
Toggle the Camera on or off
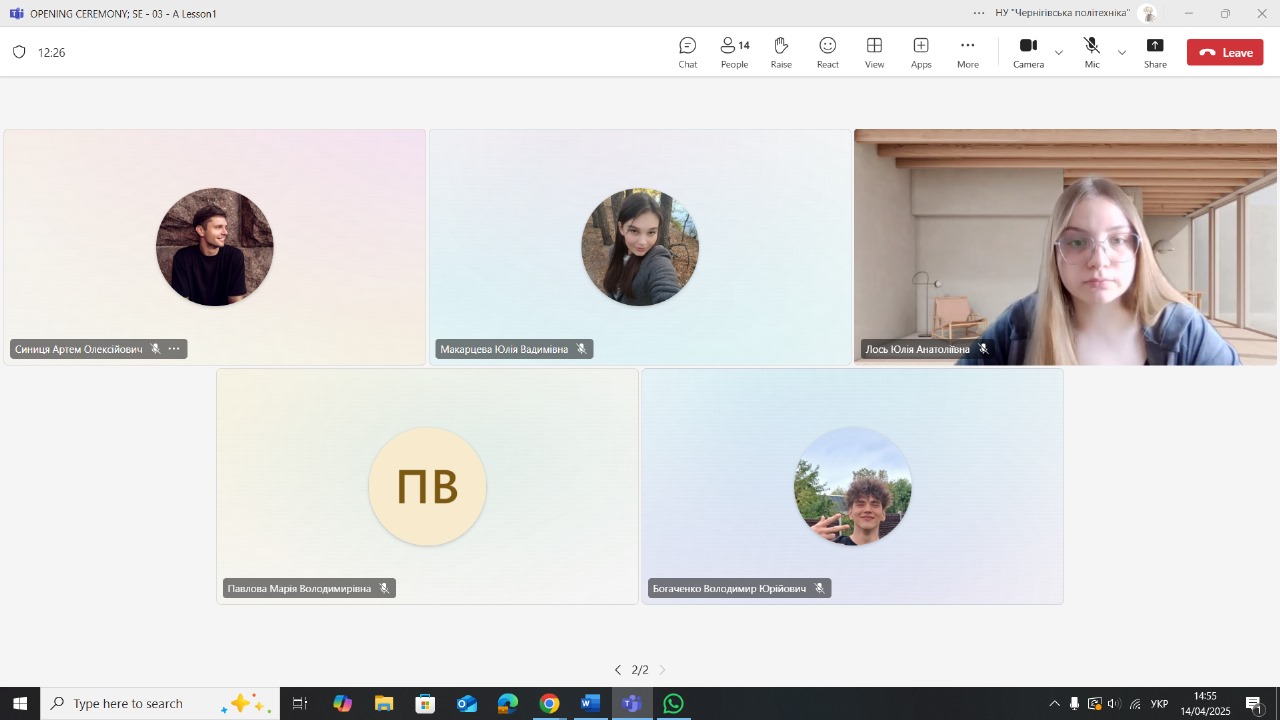coord(1028,52)
